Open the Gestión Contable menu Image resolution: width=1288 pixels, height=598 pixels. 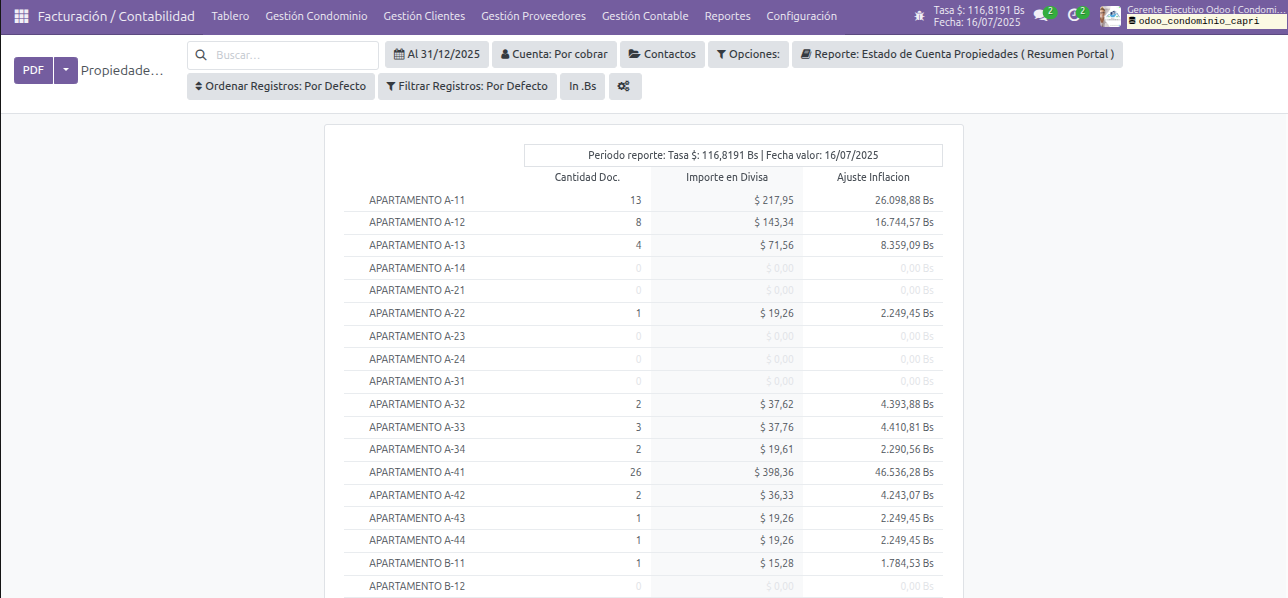coord(645,16)
